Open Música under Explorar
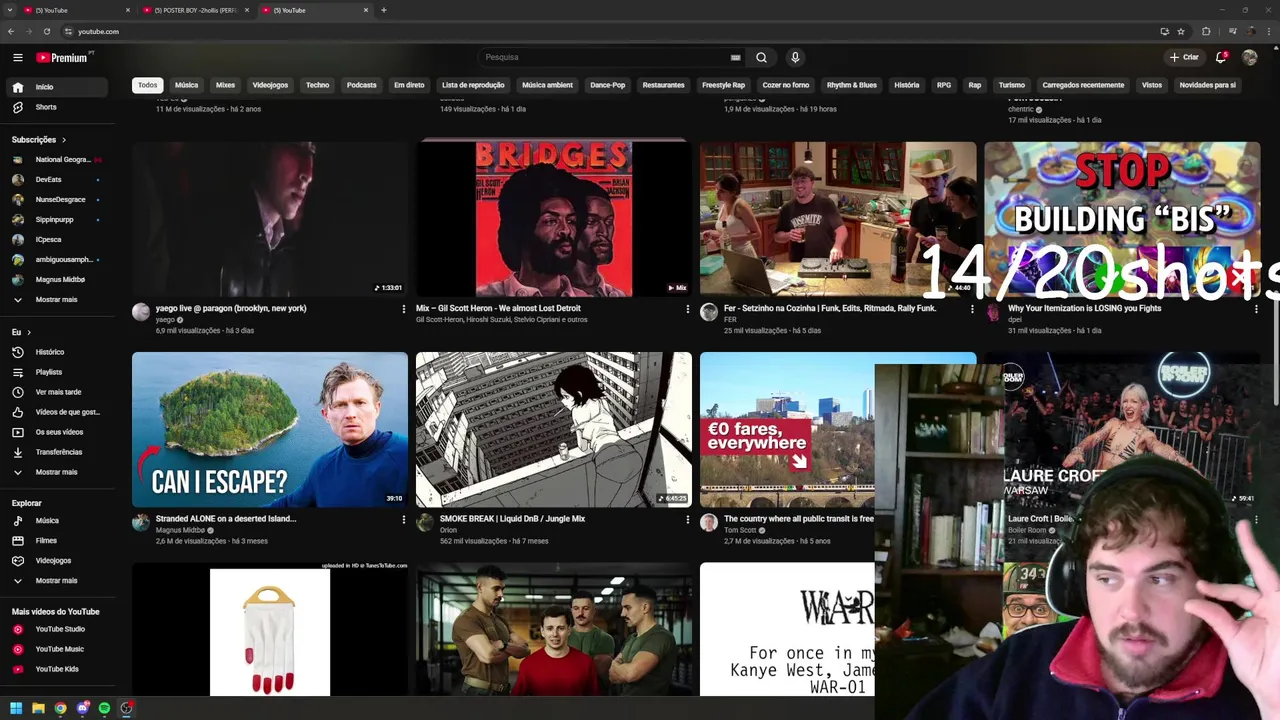The width and height of the screenshot is (1280, 720). (57, 521)
